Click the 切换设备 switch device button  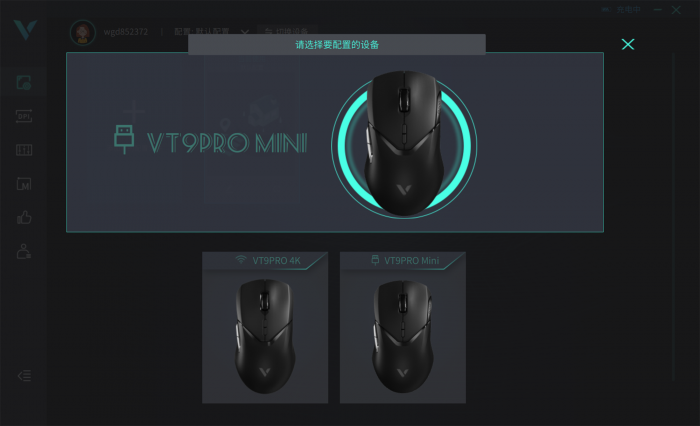(x=287, y=30)
